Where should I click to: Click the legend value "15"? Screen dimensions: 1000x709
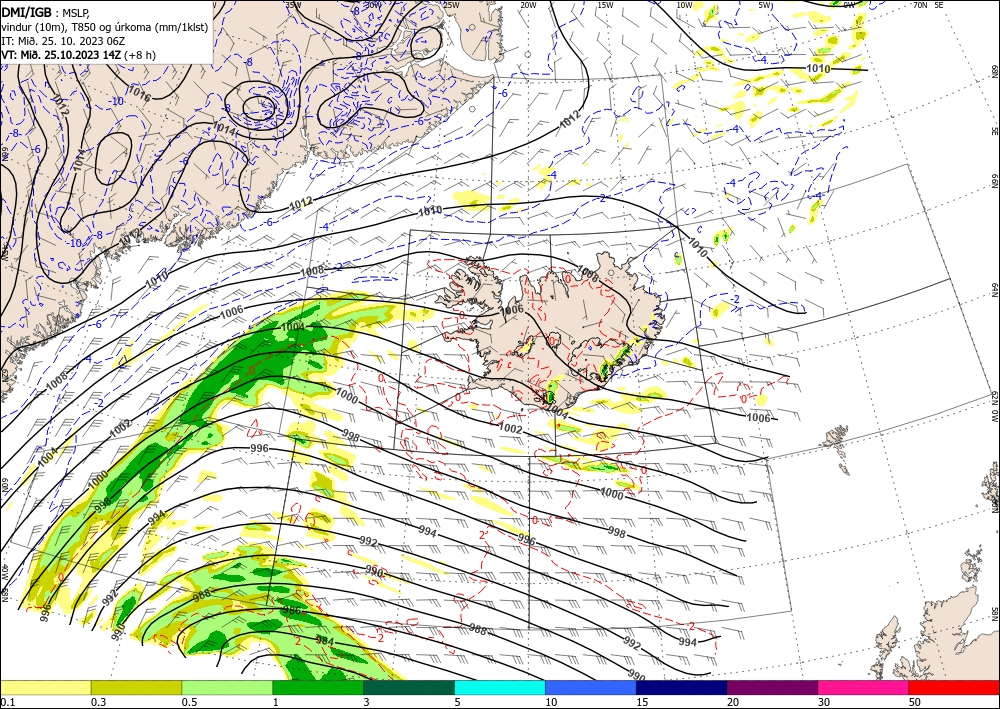(x=642, y=702)
